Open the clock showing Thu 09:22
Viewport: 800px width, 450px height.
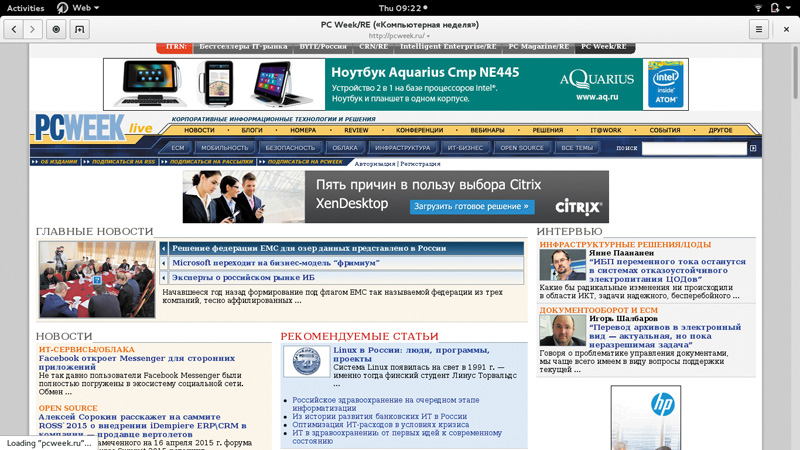click(403, 8)
